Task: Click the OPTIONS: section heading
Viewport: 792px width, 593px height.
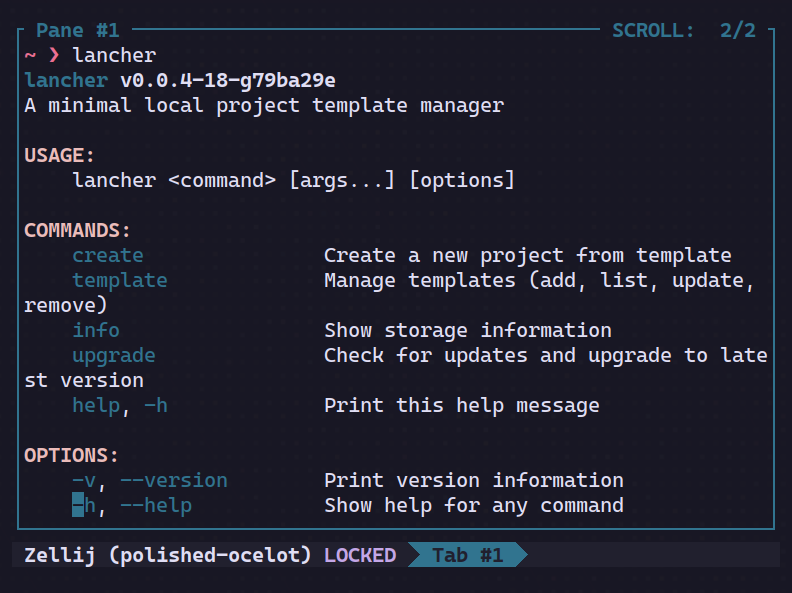Action: (71, 455)
